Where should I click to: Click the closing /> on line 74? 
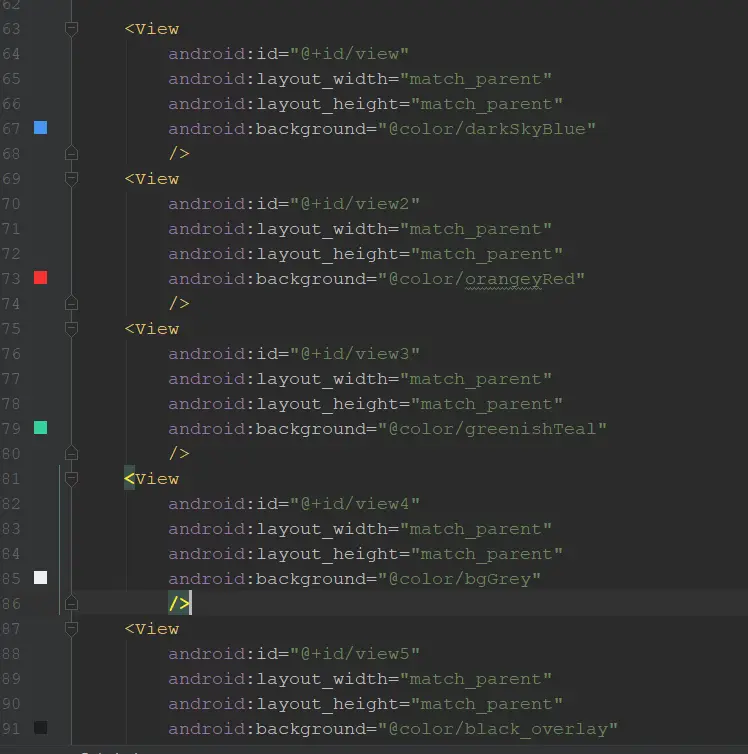coord(179,303)
